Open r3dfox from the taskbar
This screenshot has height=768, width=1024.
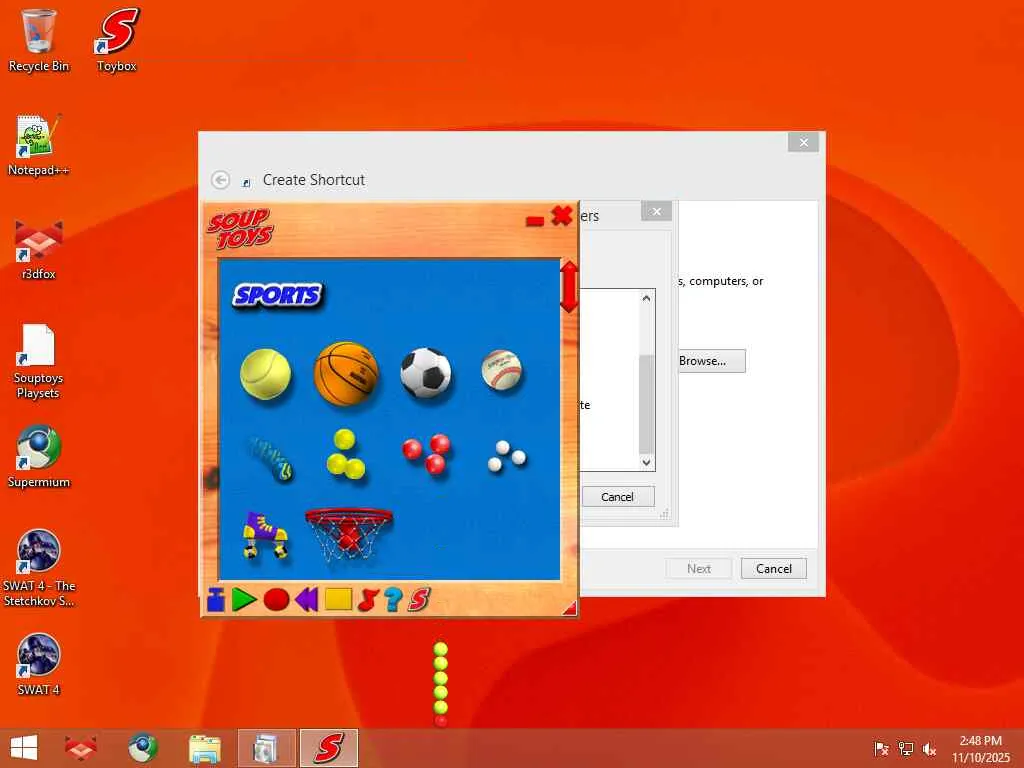coord(81,748)
